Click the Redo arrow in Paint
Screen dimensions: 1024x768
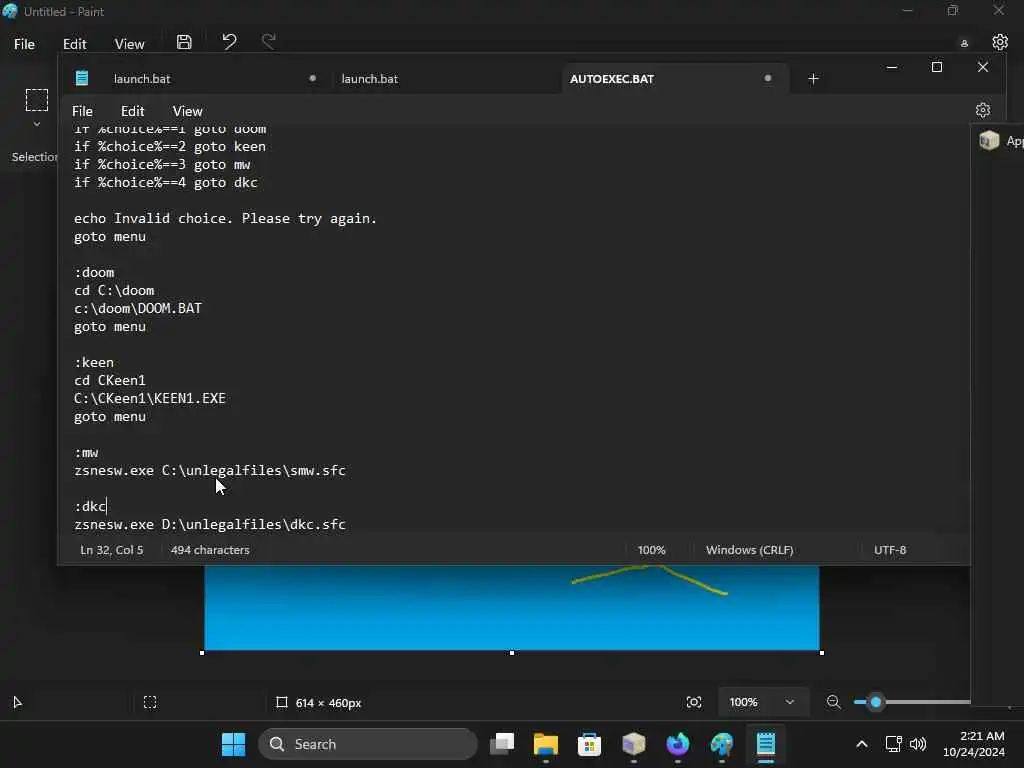point(268,42)
